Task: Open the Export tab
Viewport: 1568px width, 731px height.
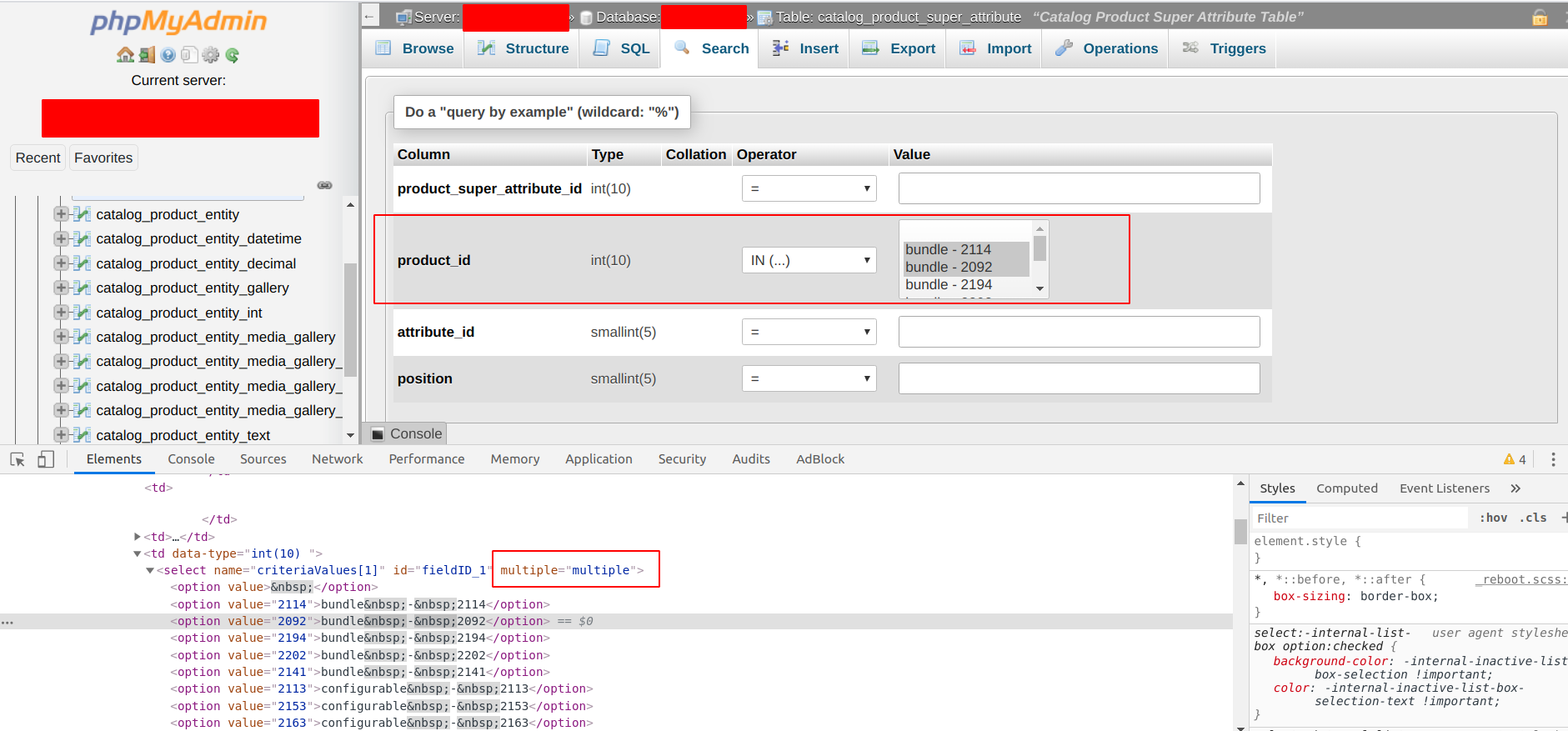Action: click(898, 48)
